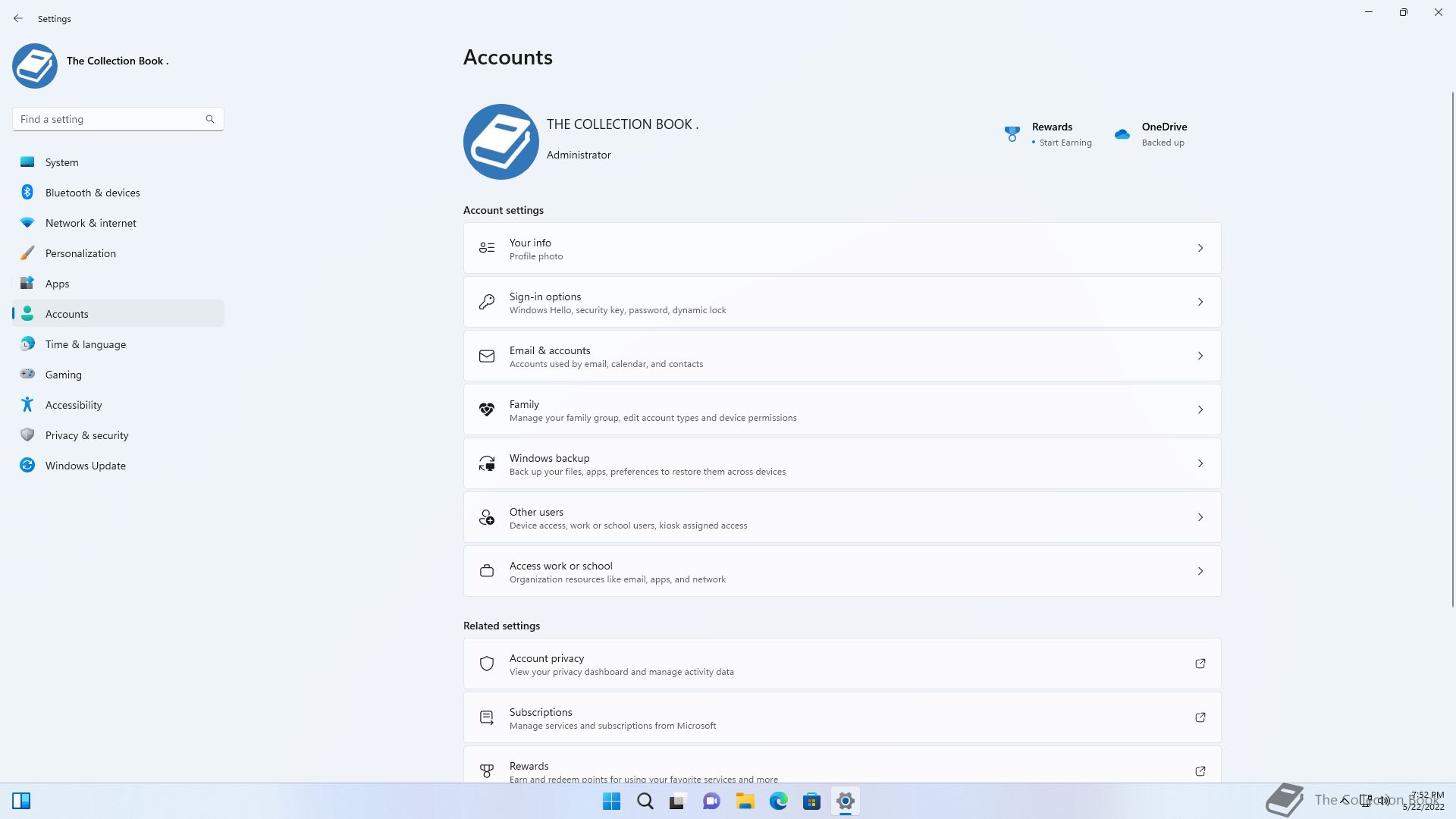
Task: Open the Rewards external link icon in Related settings
Action: click(1200, 771)
